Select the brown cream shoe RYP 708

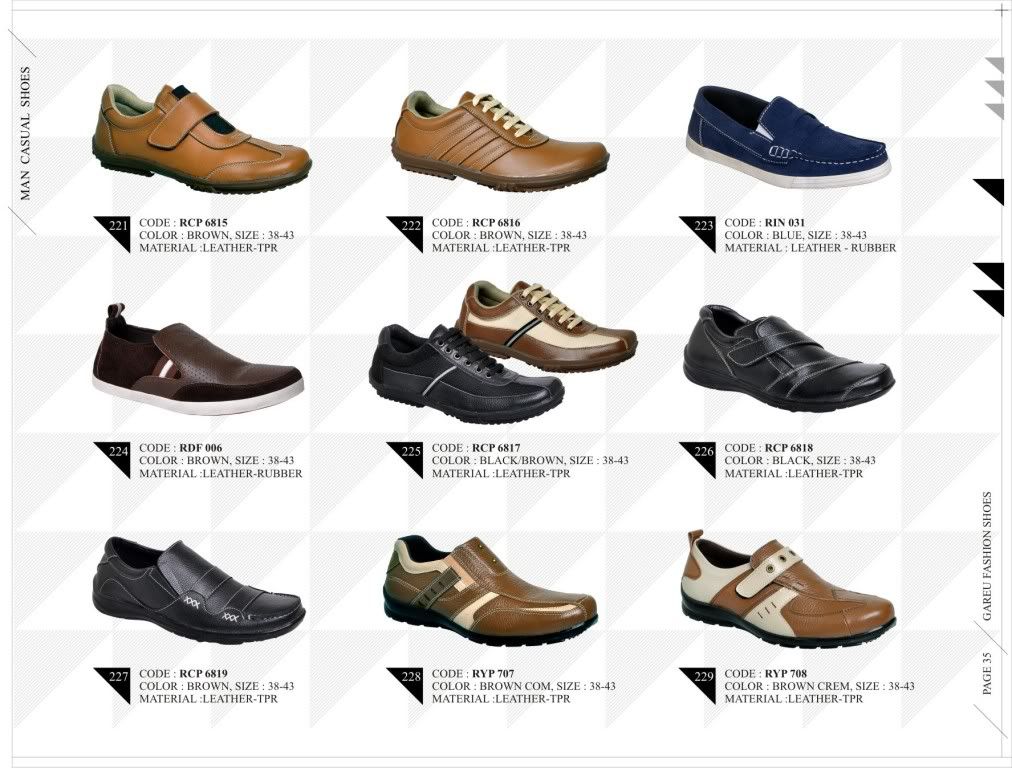tap(788, 589)
